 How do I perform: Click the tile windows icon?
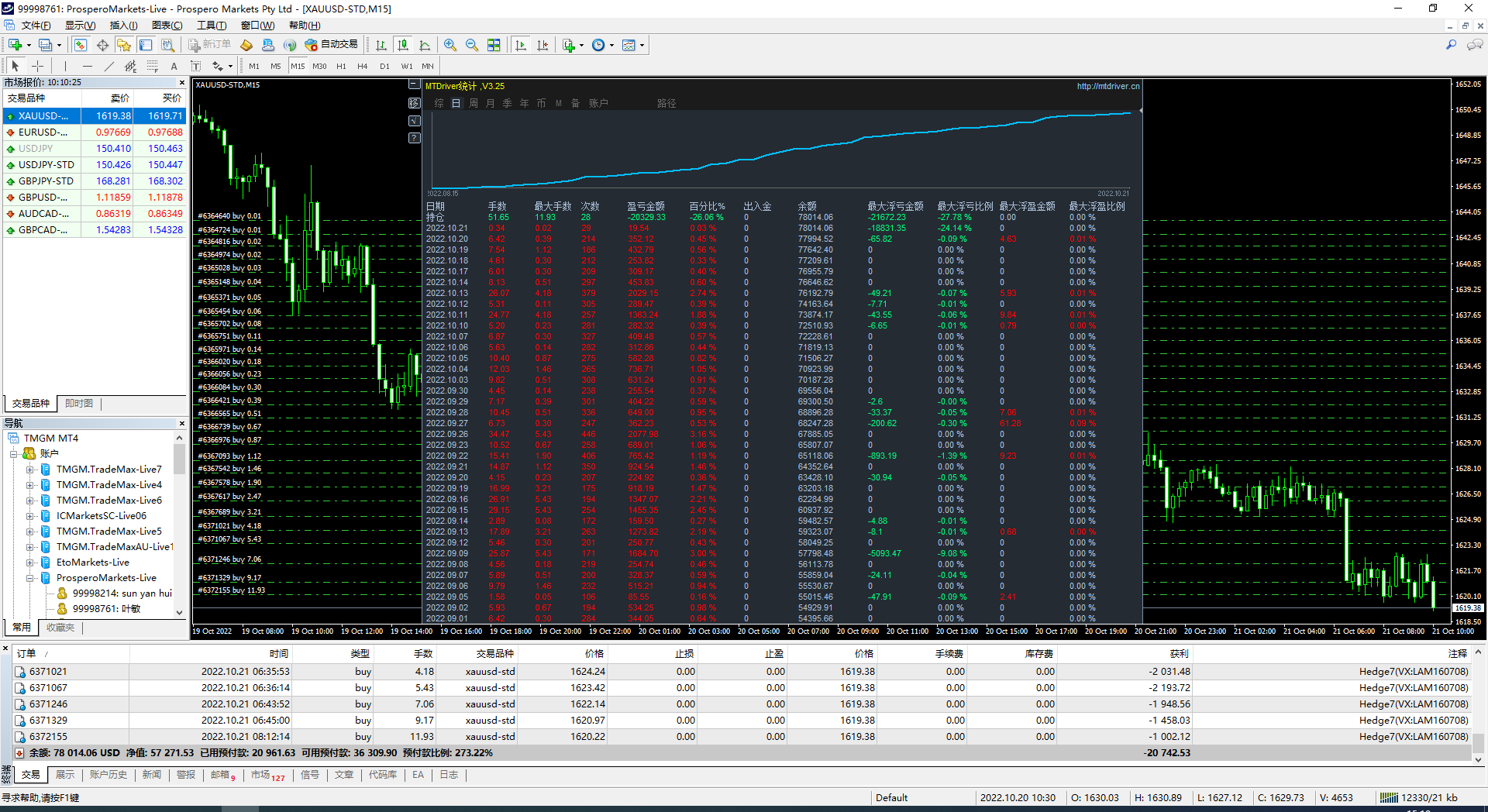click(x=494, y=46)
